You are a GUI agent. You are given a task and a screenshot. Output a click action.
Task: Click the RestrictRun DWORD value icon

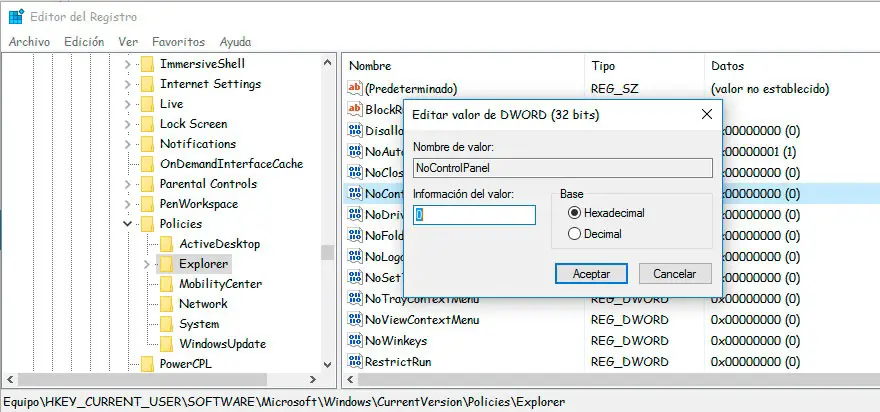(x=354, y=362)
